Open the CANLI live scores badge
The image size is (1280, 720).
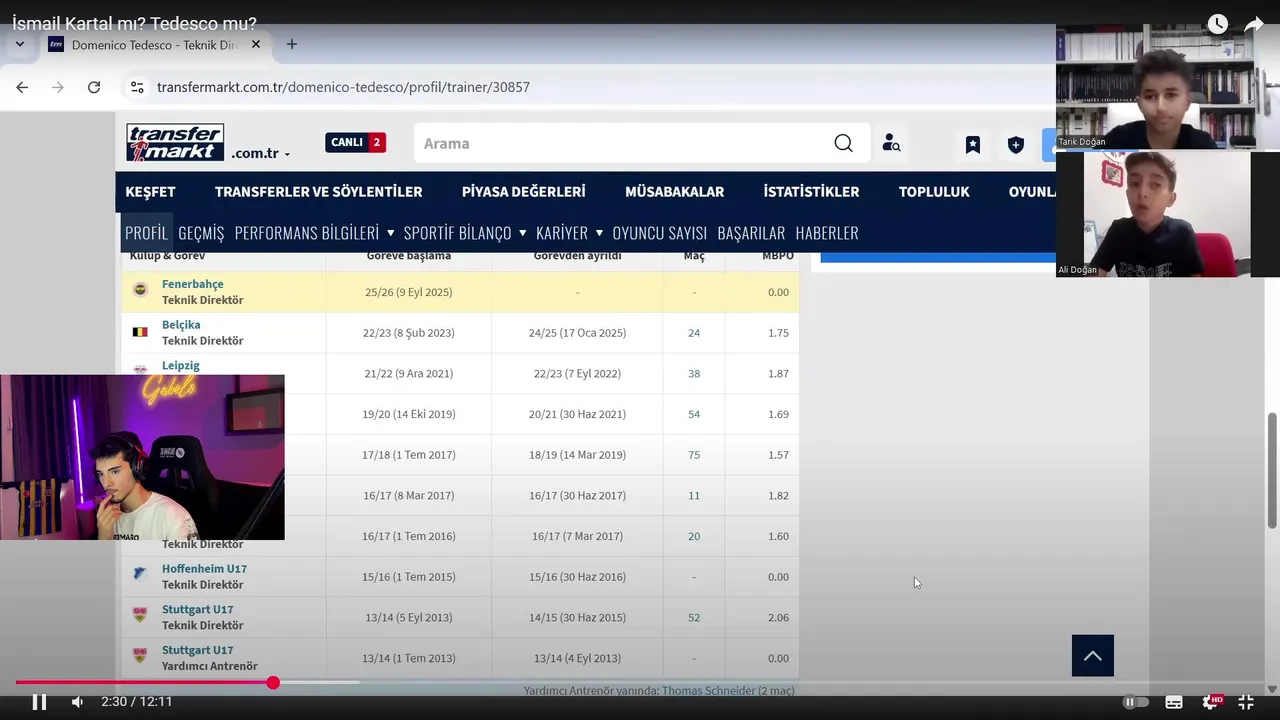[x=356, y=142]
